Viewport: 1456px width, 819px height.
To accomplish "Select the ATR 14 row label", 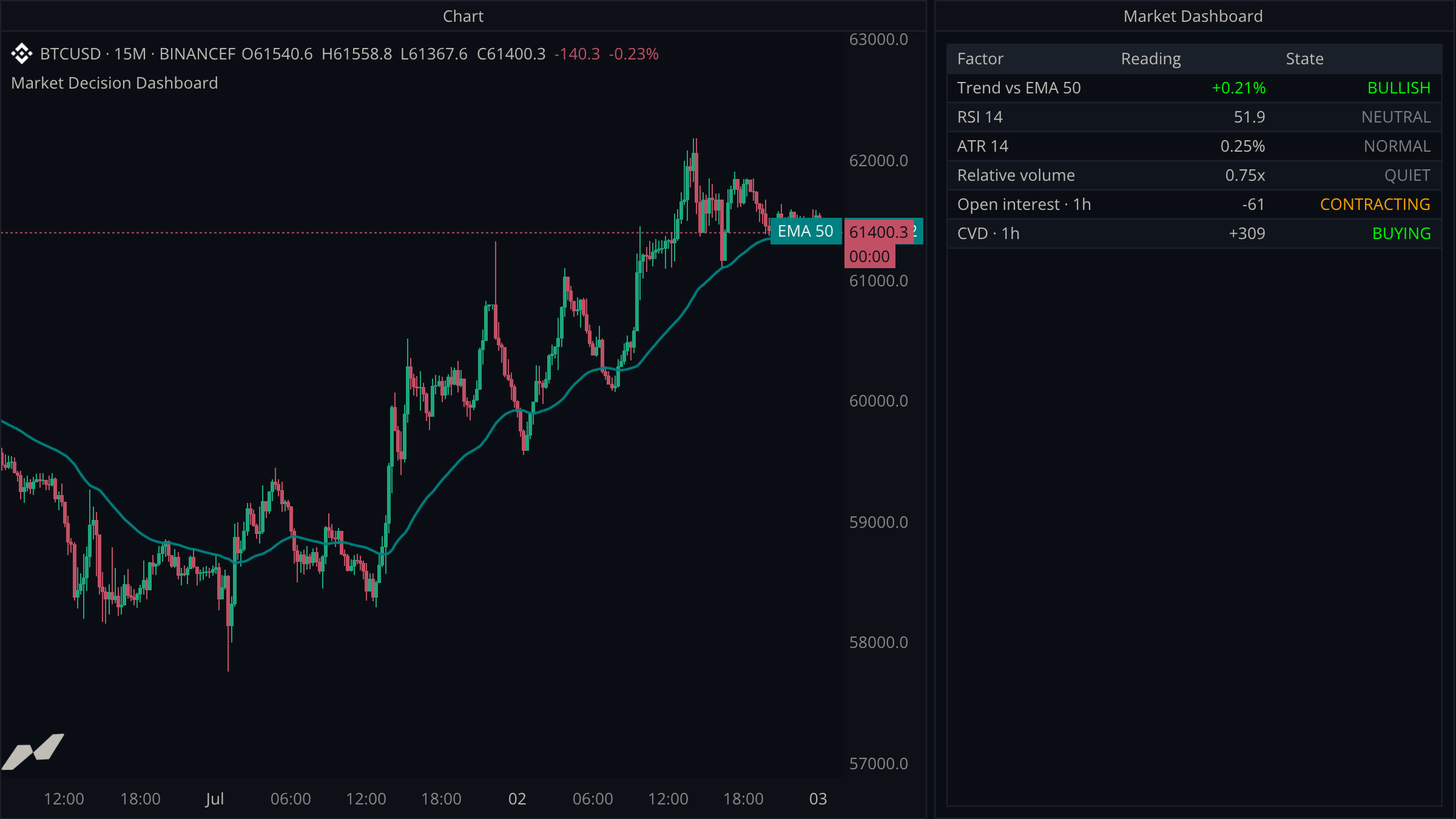I will pyautogui.click(x=982, y=146).
